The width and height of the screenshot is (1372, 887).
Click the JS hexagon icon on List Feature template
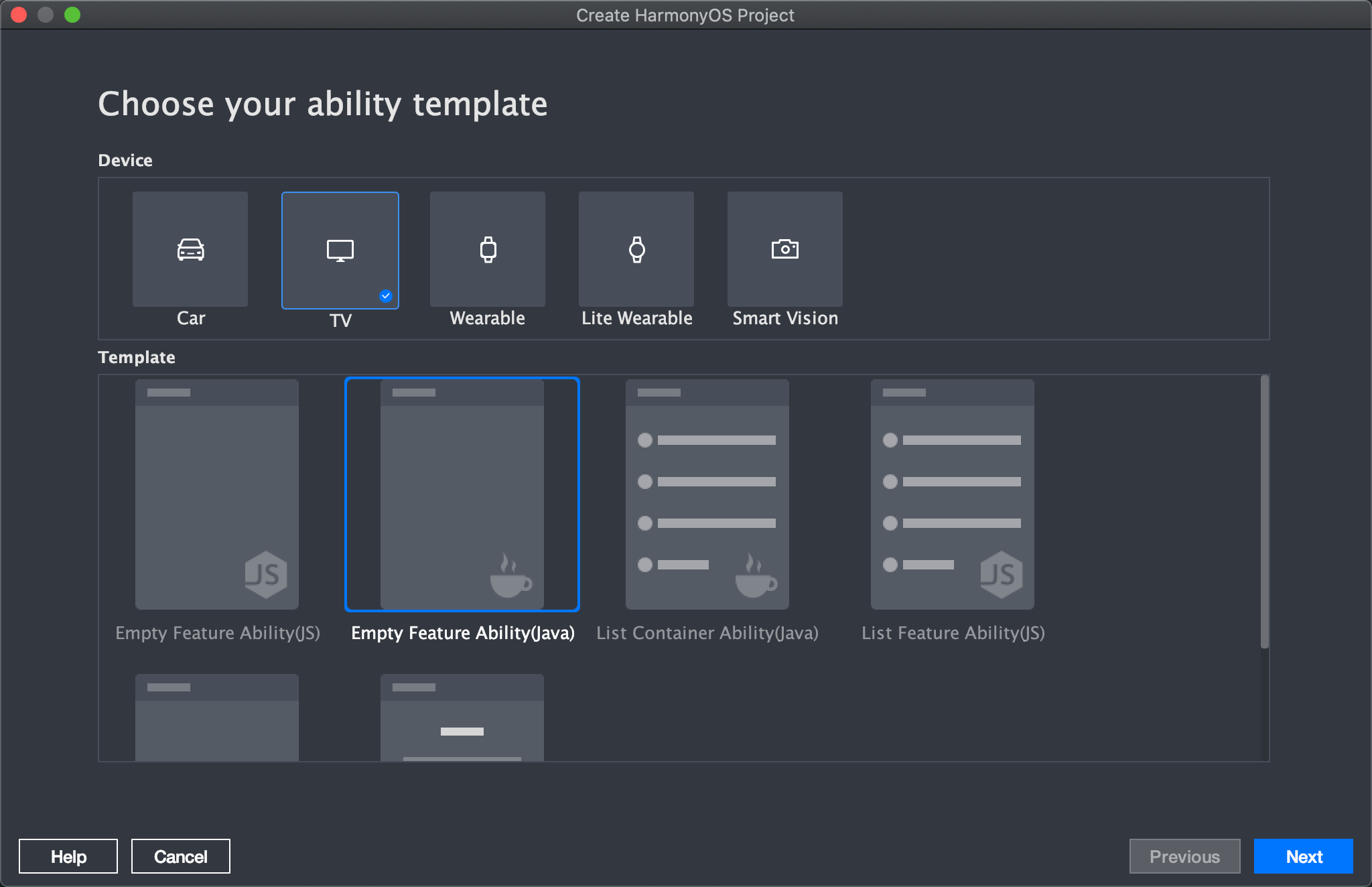coord(1002,575)
